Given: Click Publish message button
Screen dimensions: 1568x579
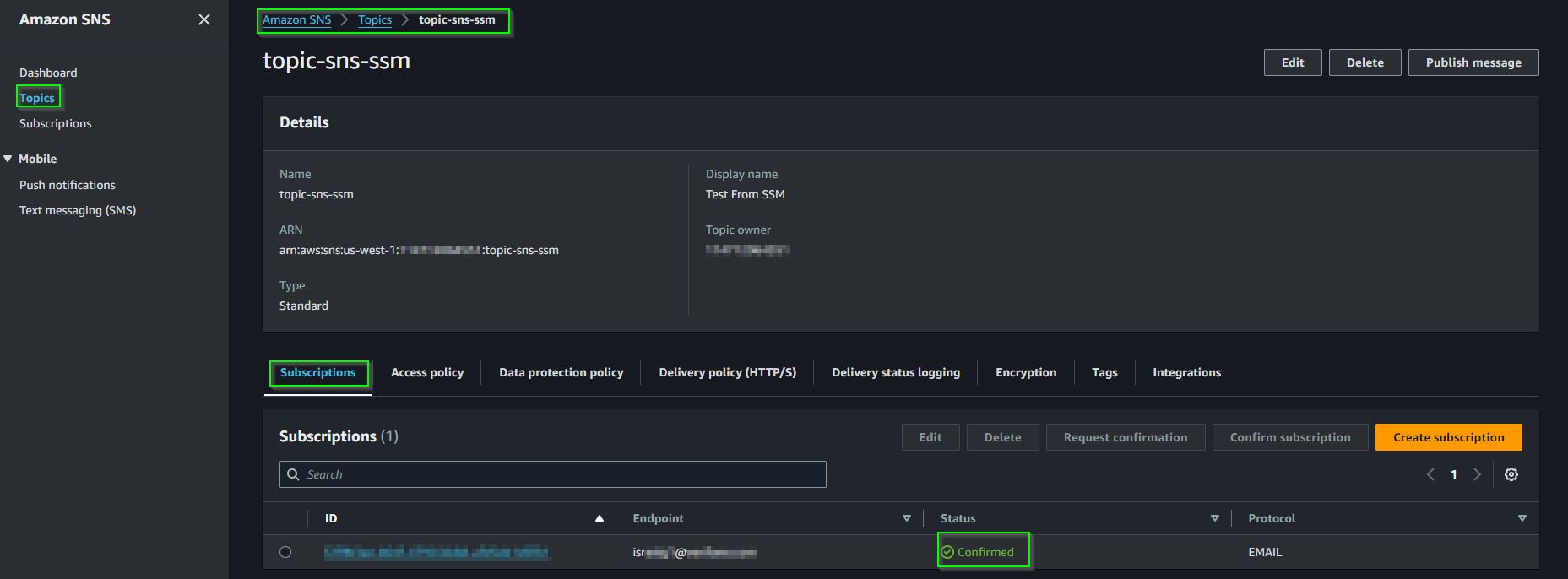Looking at the screenshot, I should click(x=1473, y=62).
